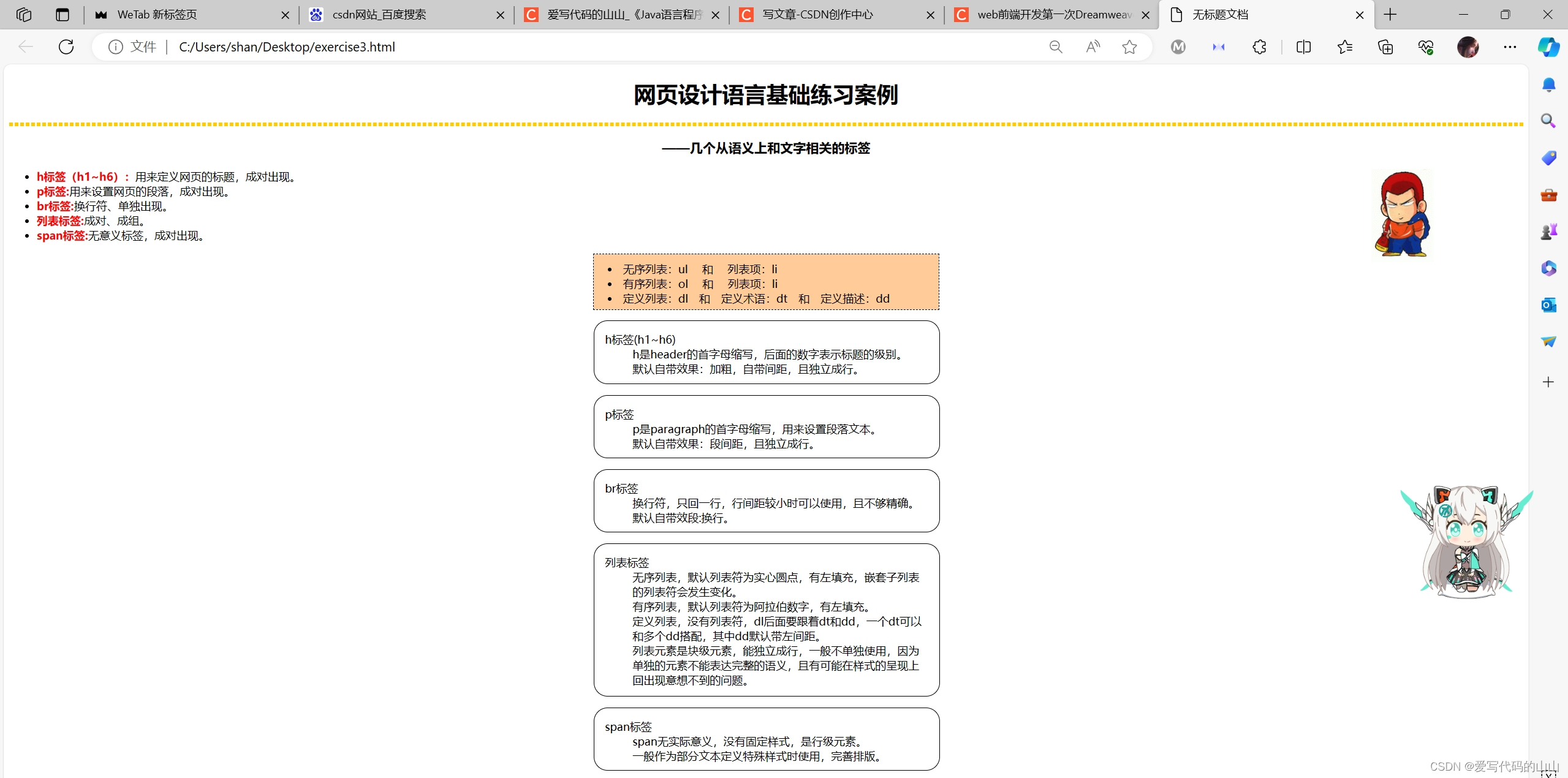This screenshot has width=1568, height=778.
Task: Open the Copilot sidebar icon
Action: (1548, 47)
